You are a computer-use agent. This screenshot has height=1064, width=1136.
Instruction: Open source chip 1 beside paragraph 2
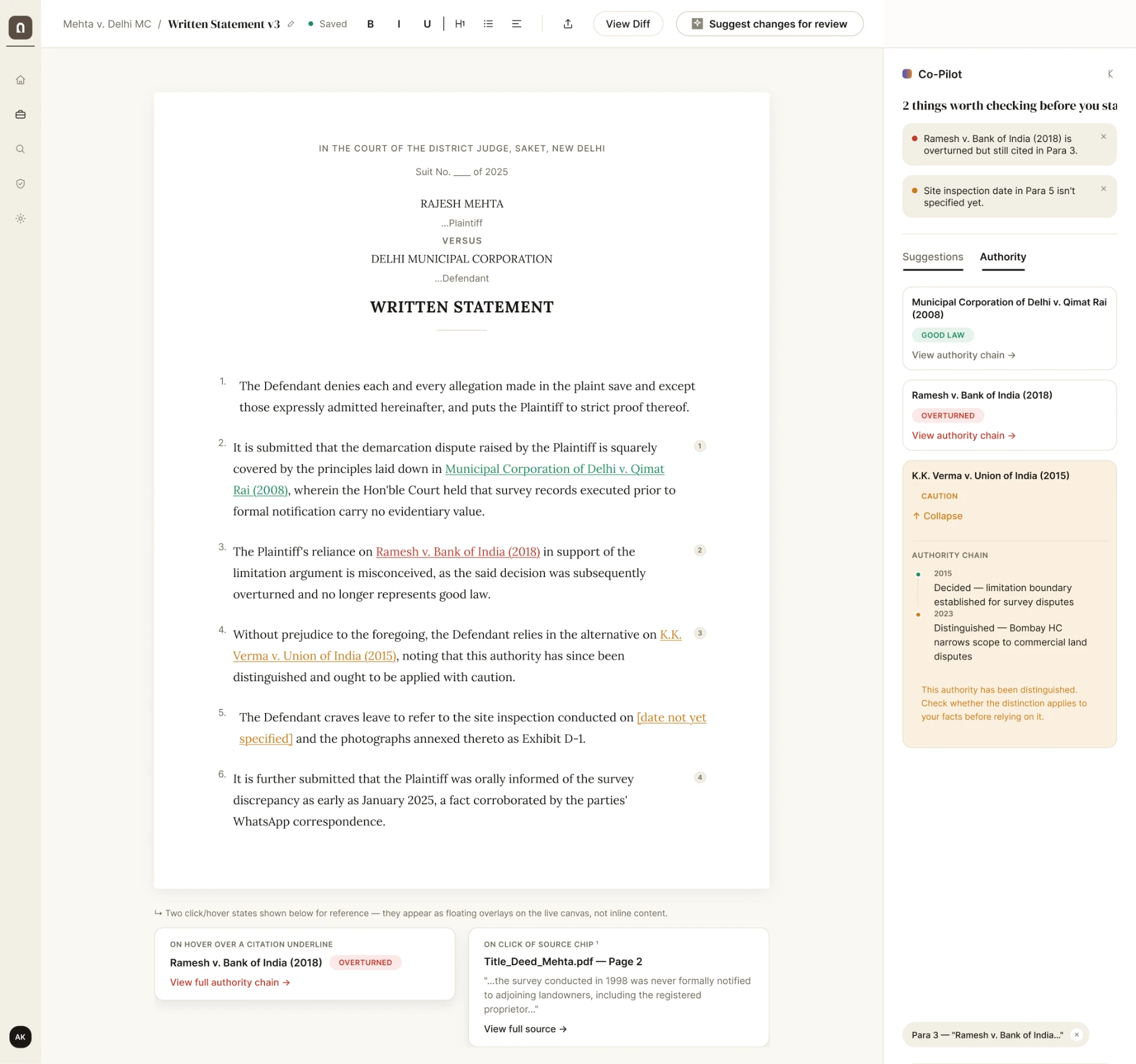pyautogui.click(x=699, y=446)
